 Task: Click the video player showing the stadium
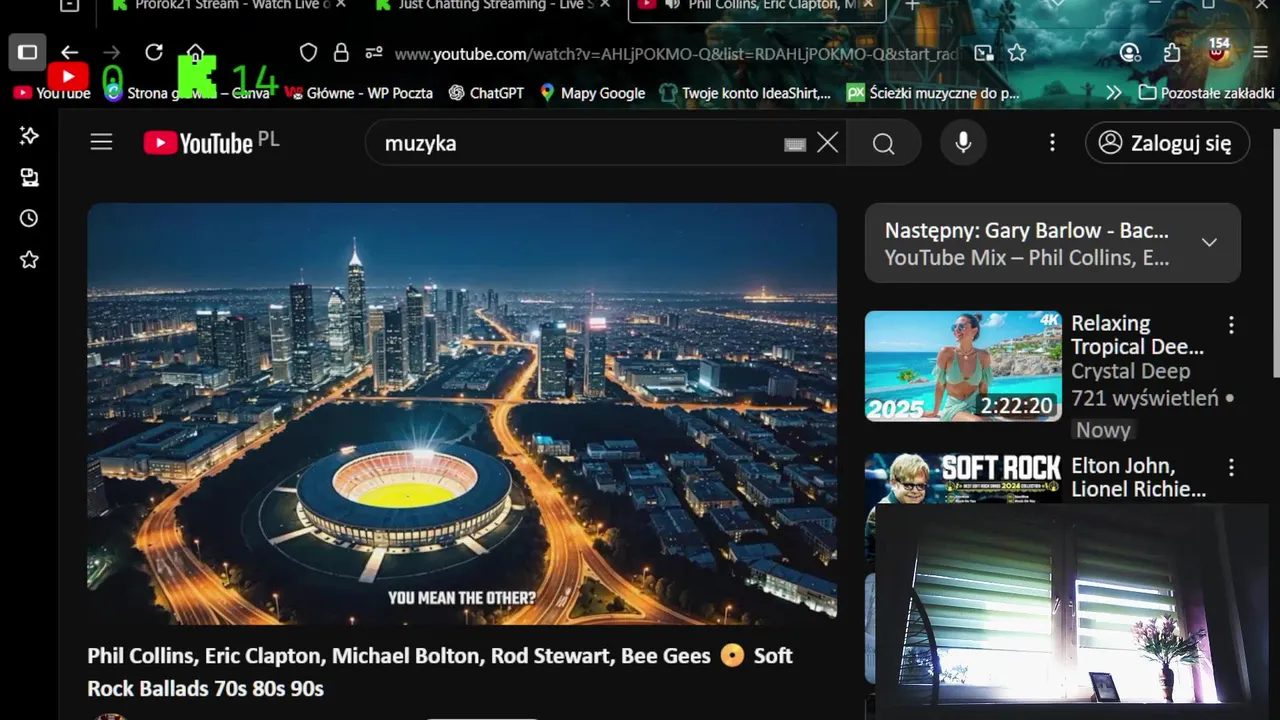(462, 414)
